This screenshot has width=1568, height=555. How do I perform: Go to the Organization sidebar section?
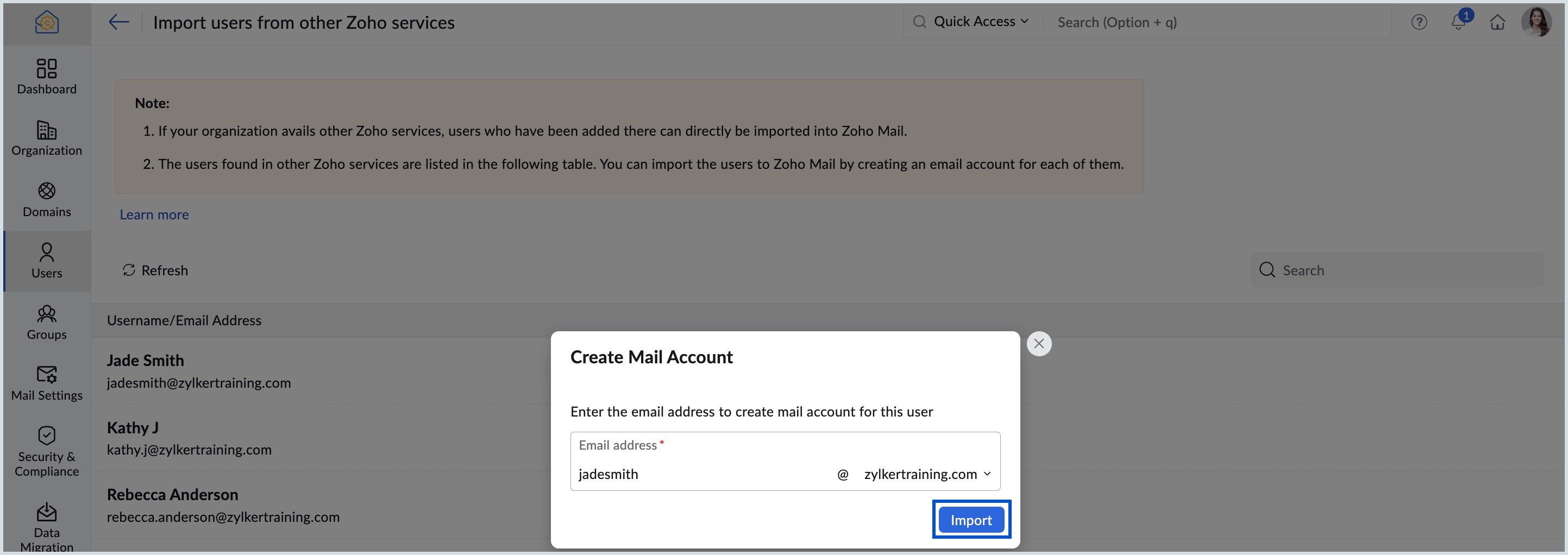click(47, 138)
